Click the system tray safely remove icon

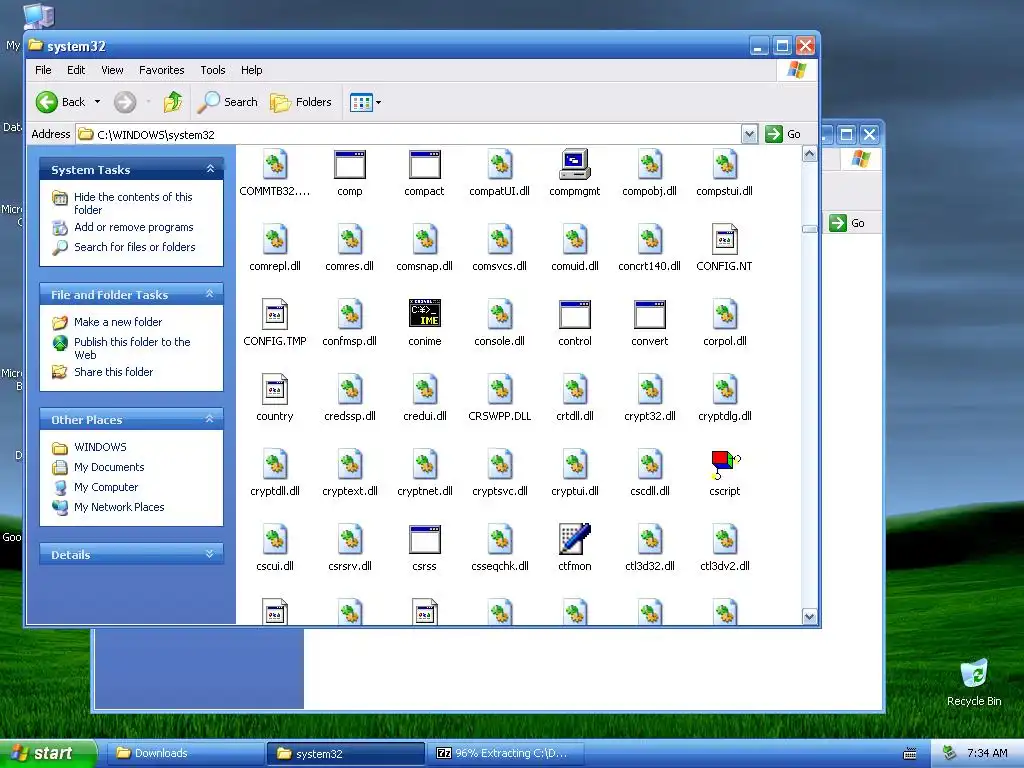coord(950,753)
